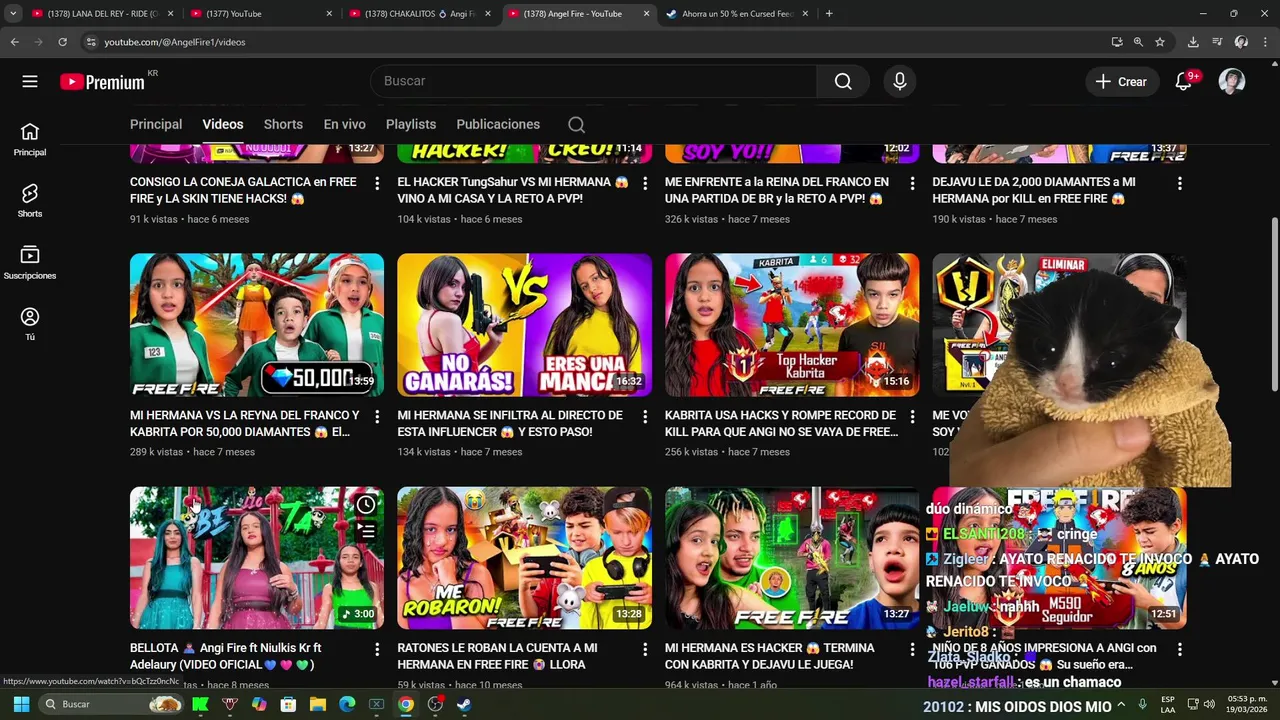Reload the page in Chrome
This screenshot has height=720, width=1280.
pyautogui.click(x=62, y=42)
